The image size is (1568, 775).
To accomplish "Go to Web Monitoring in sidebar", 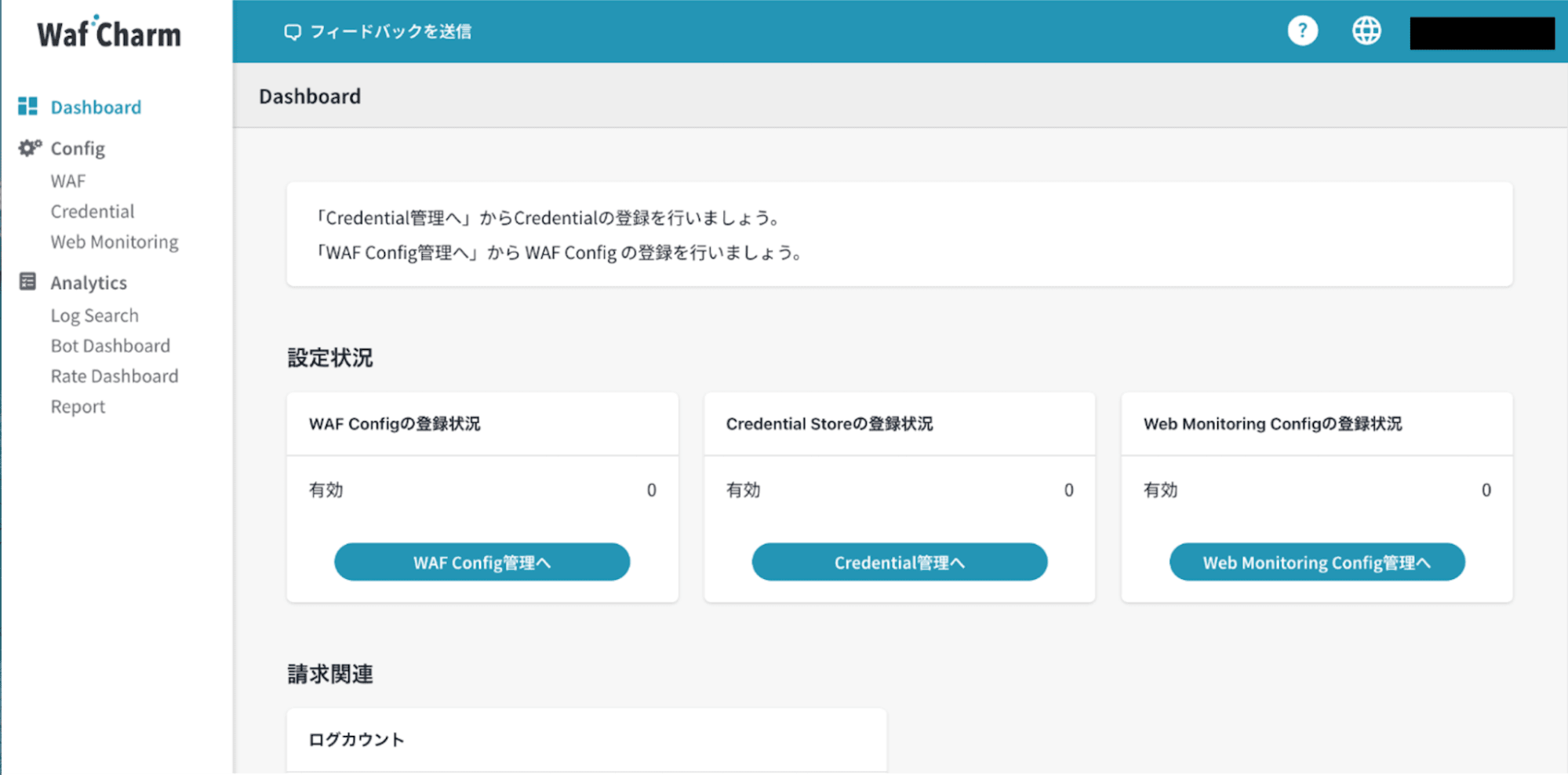I will [x=115, y=242].
